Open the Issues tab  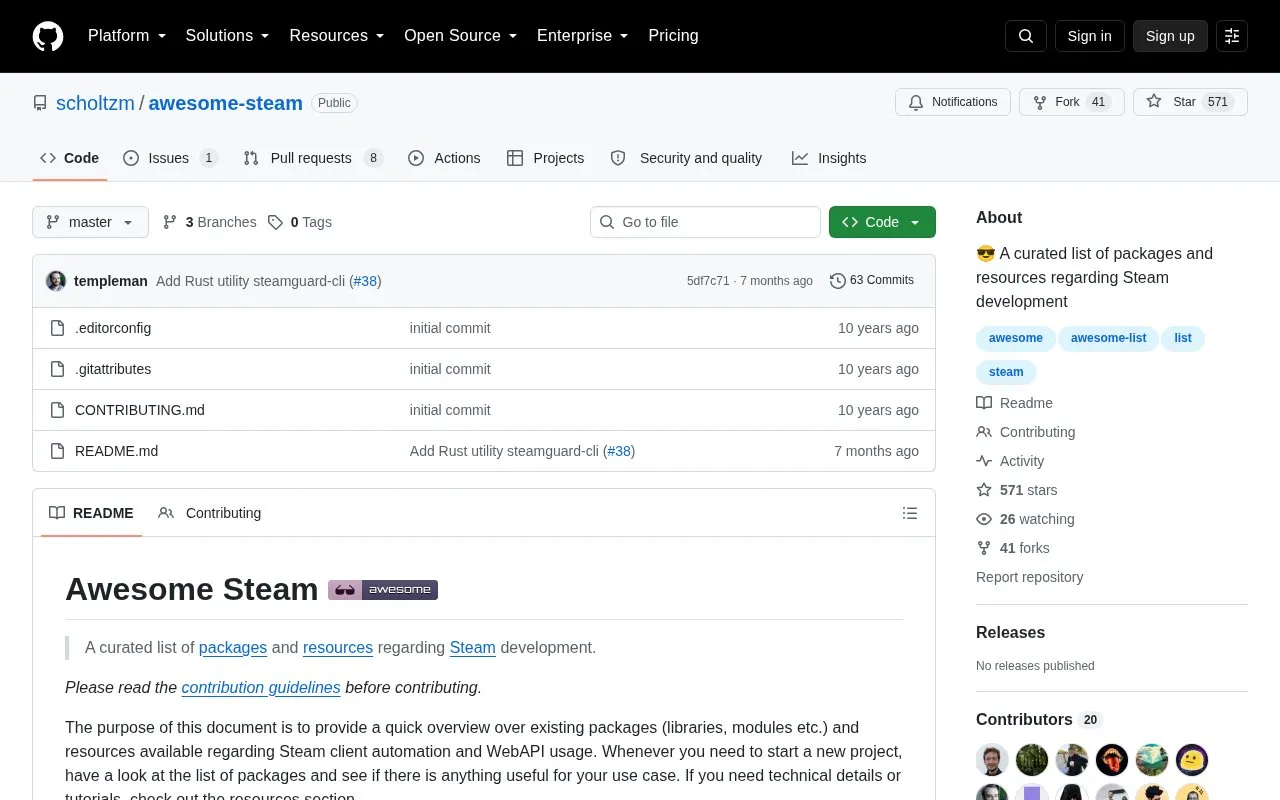(x=170, y=158)
